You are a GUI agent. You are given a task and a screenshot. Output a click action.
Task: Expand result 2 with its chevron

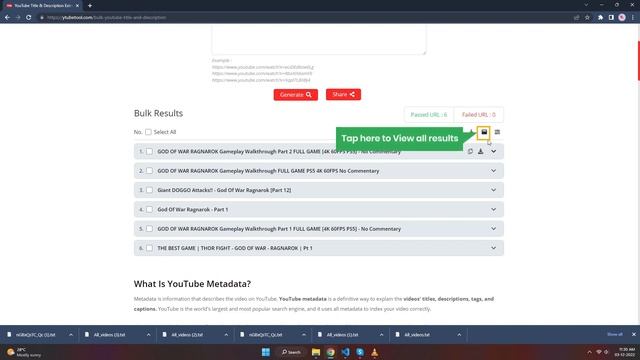[493, 171]
